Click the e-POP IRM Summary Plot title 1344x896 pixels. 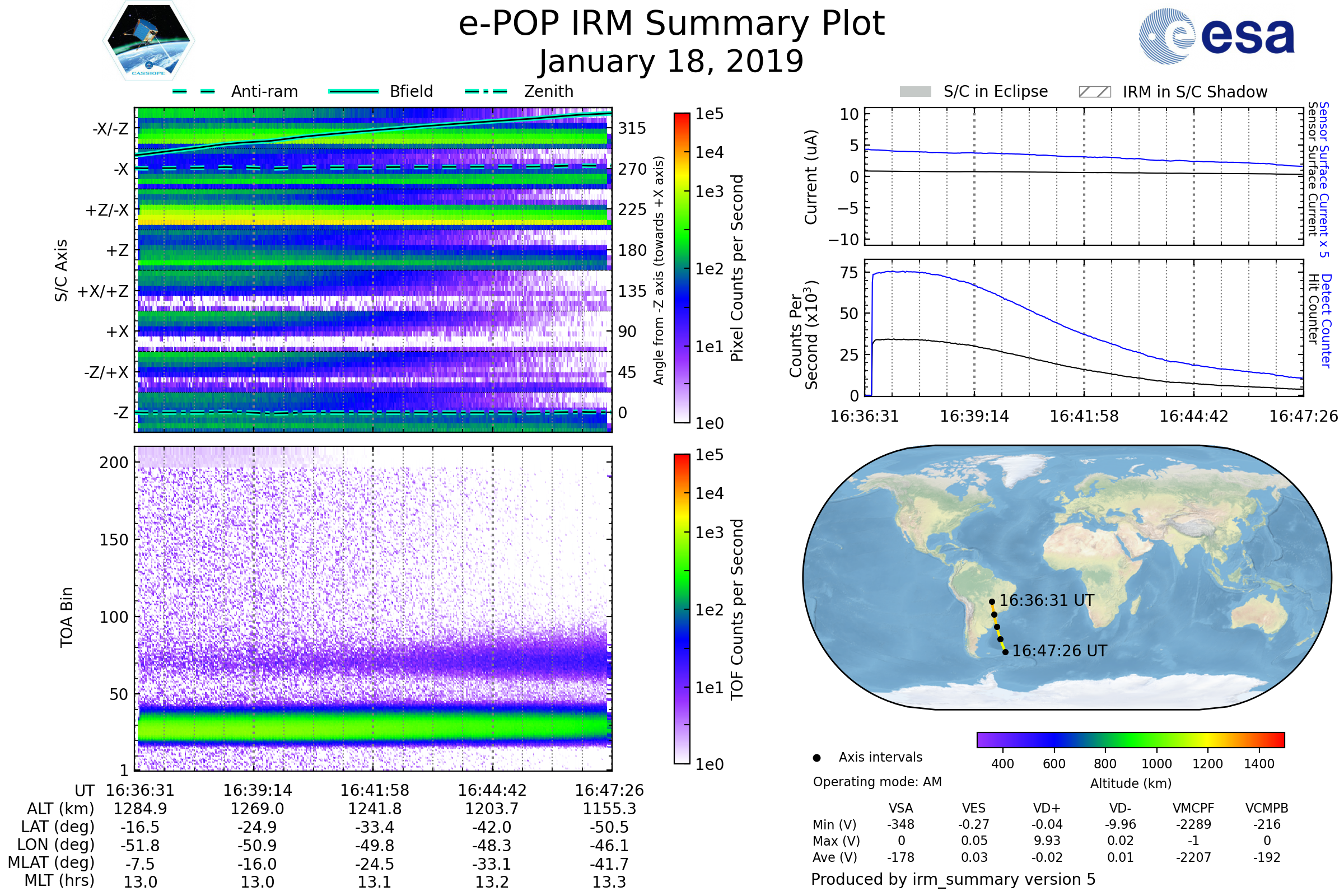pos(671,24)
